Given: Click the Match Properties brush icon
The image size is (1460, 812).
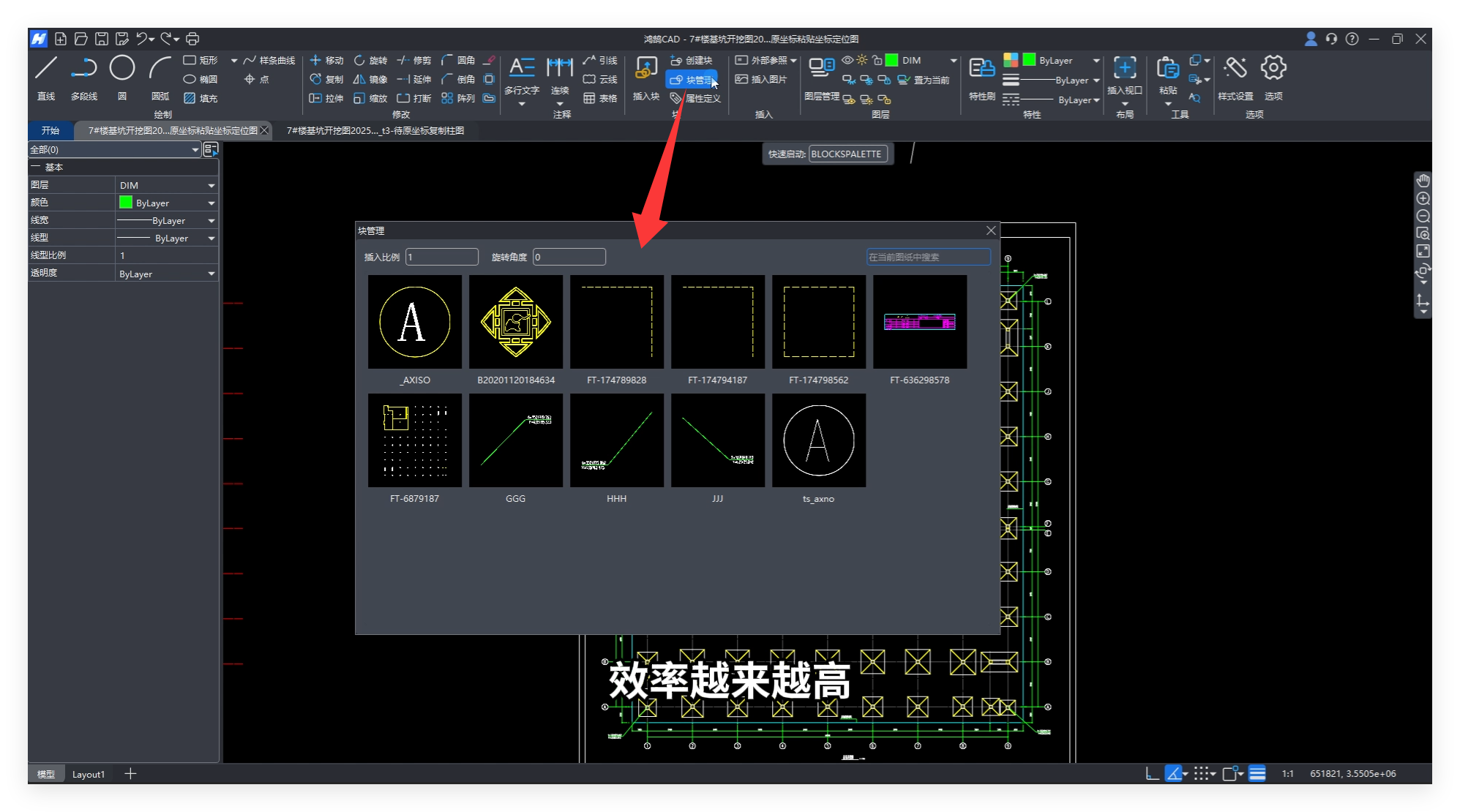Looking at the screenshot, I should pyautogui.click(x=981, y=69).
